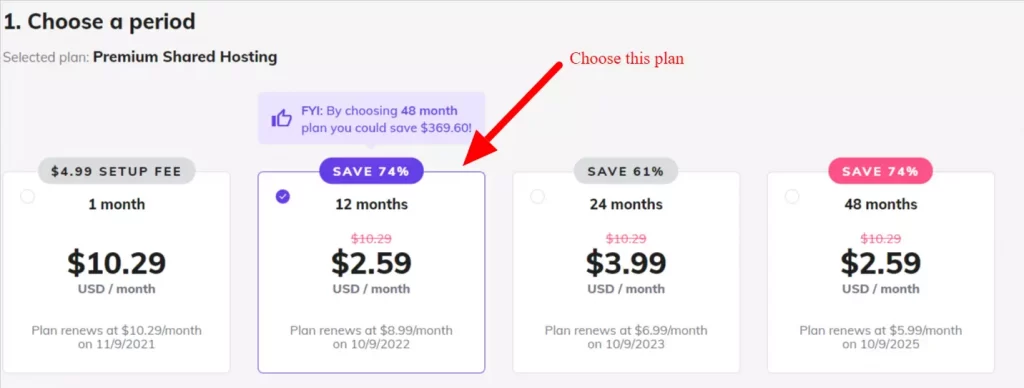
Task: Choose the 24 months radio button
Action: (x=537, y=197)
